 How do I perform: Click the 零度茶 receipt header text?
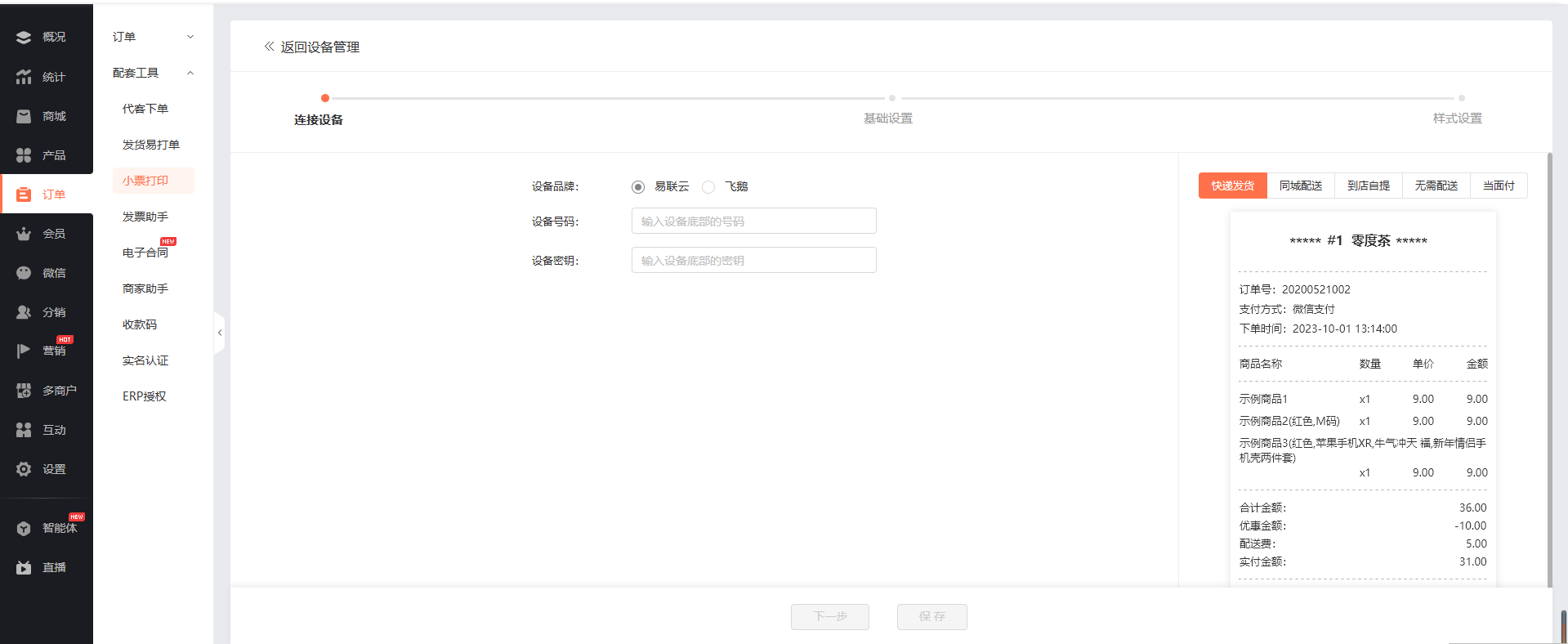click(x=1370, y=240)
